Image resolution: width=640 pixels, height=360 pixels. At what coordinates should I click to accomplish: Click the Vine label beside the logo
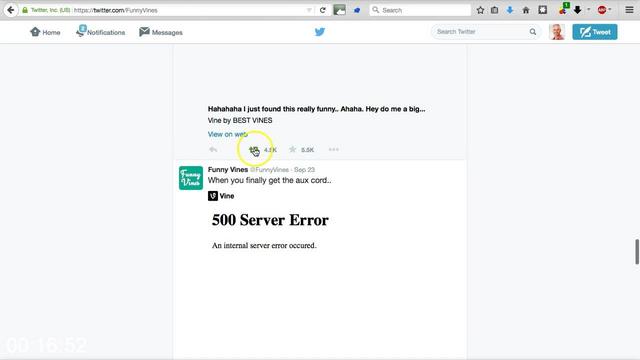click(x=227, y=196)
